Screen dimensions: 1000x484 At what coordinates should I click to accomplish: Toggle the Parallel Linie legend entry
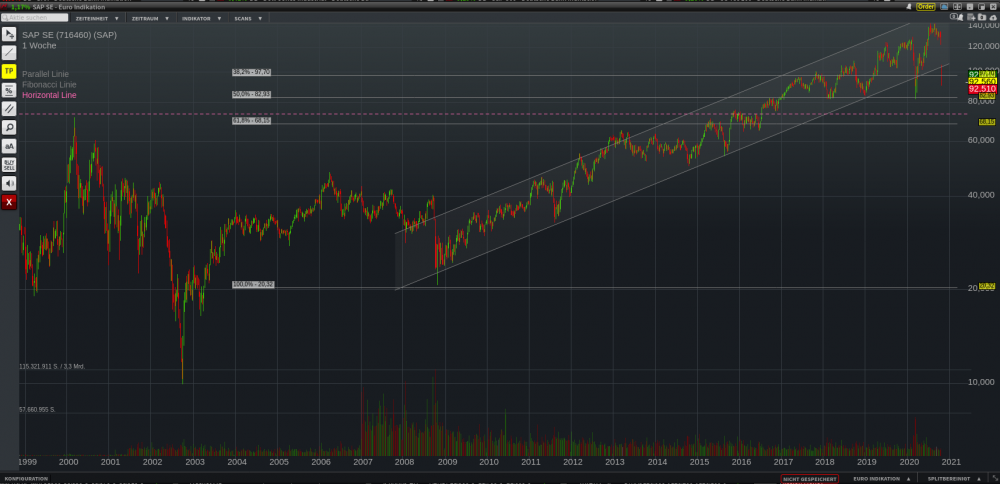tap(48, 74)
